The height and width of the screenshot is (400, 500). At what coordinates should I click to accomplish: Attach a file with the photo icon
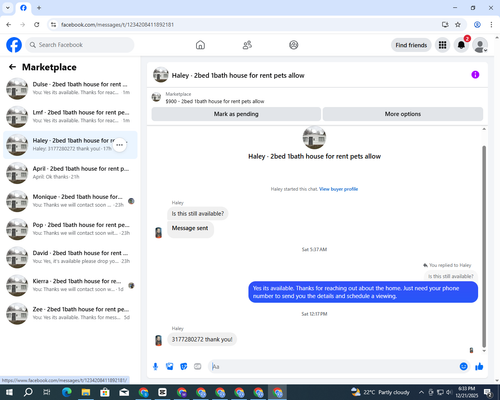170,367
